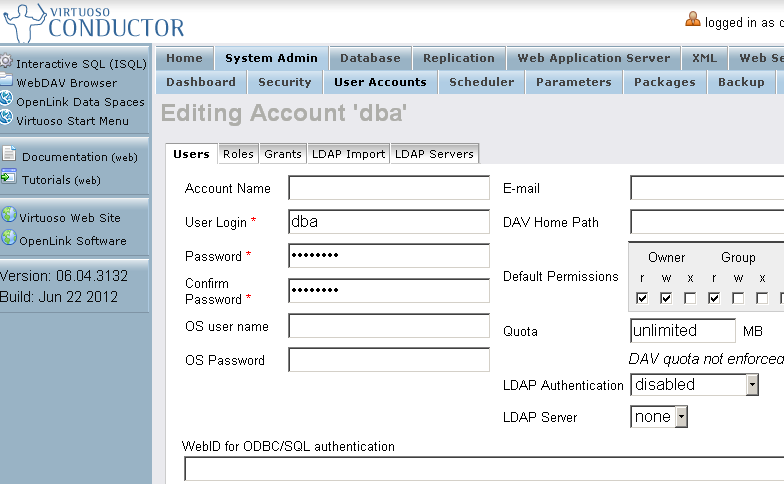The width and height of the screenshot is (784, 484).
Task: Click into the Password field
Action: point(389,256)
